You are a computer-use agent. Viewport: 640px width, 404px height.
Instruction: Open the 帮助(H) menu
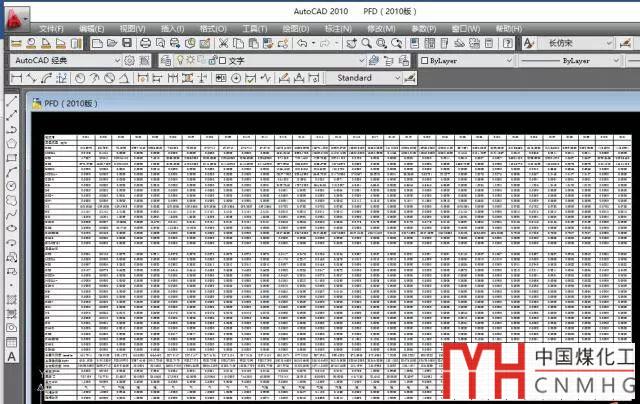(509, 29)
